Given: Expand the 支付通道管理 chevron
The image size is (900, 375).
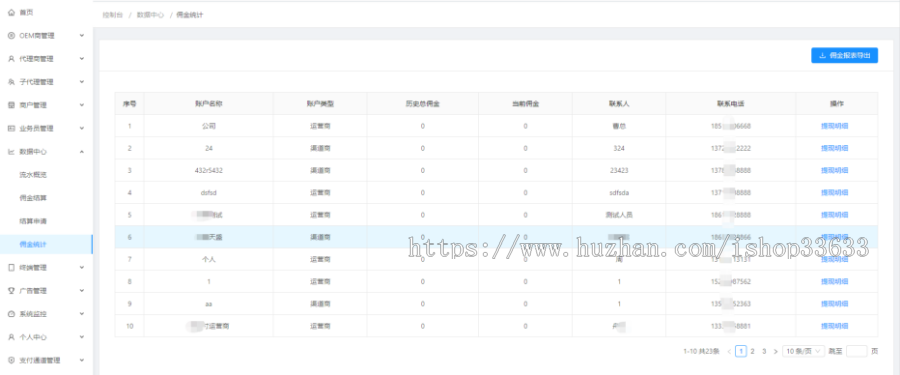Looking at the screenshot, I should (x=82, y=360).
